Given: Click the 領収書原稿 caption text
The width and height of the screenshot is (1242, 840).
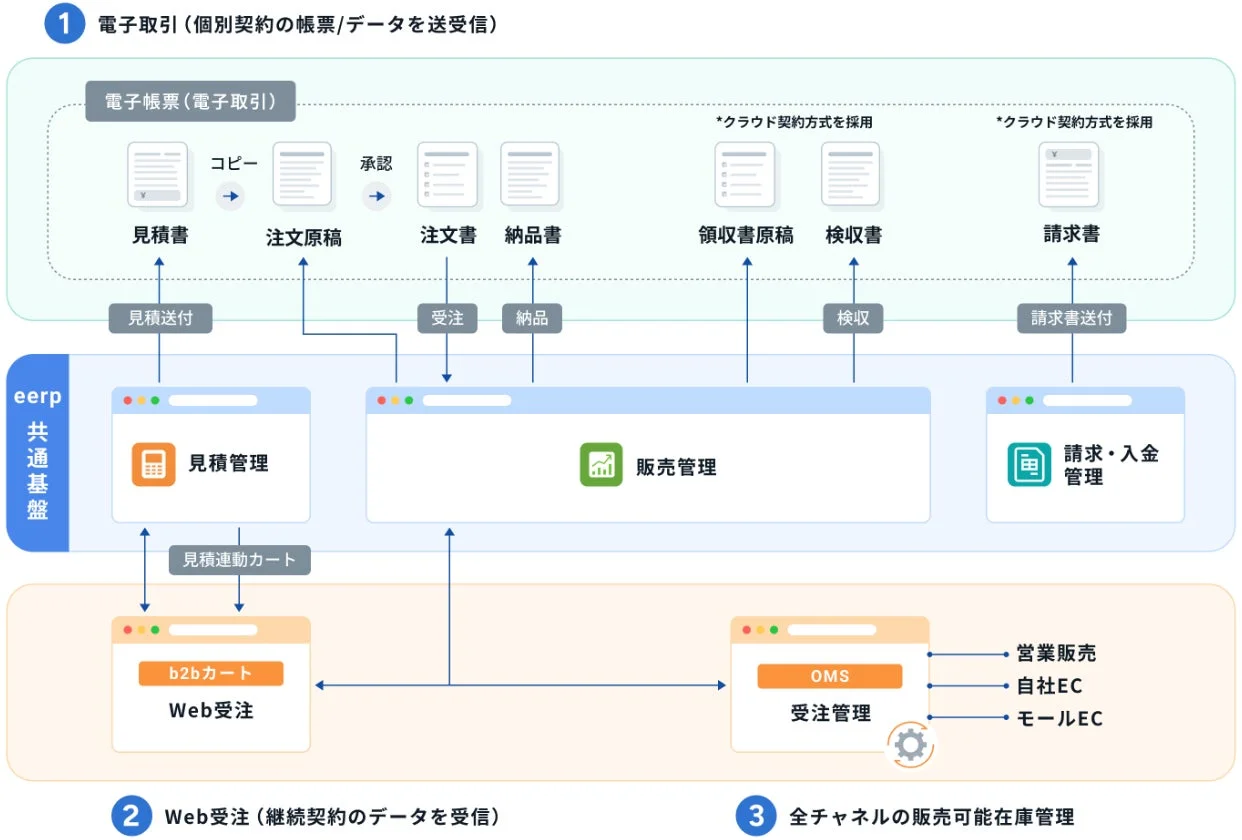Looking at the screenshot, I should pyautogui.click(x=746, y=236).
